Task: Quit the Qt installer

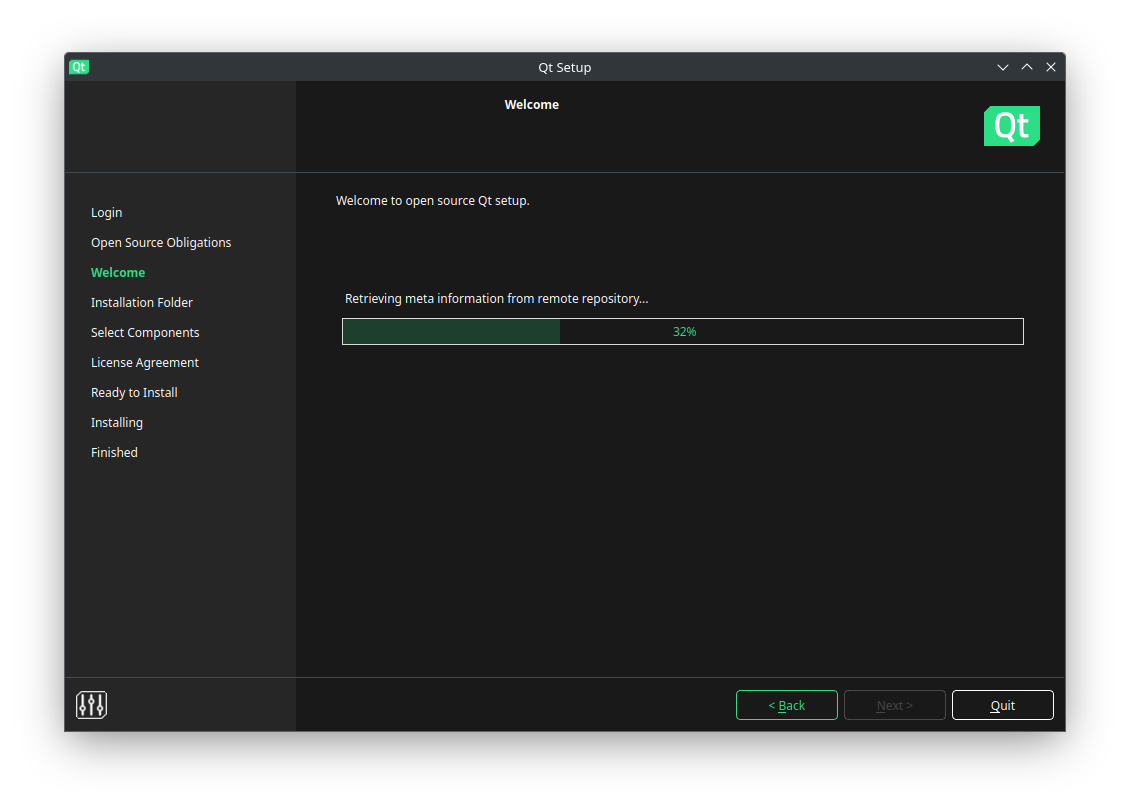Action: (1002, 705)
